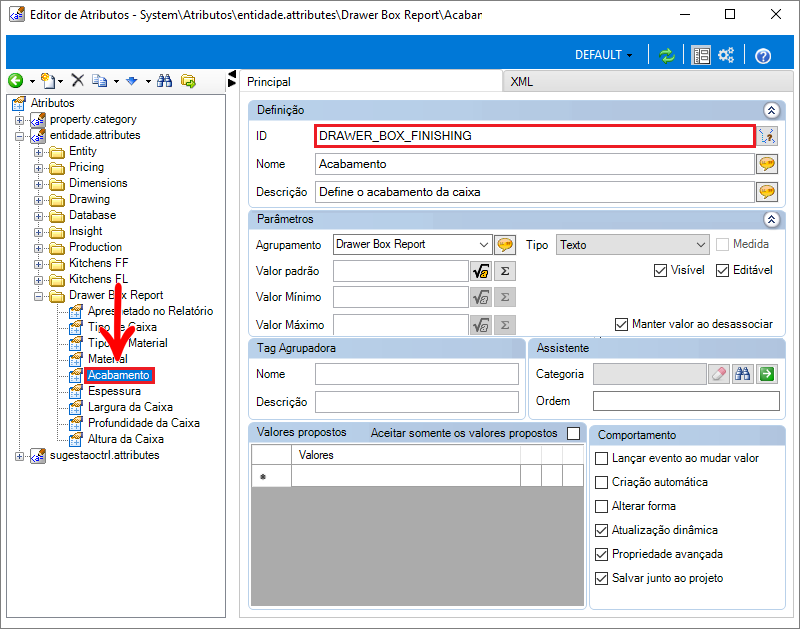Select Espessura attribute in tree
Image resolution: width=800 pixels, height=629 pixels.
114,391
